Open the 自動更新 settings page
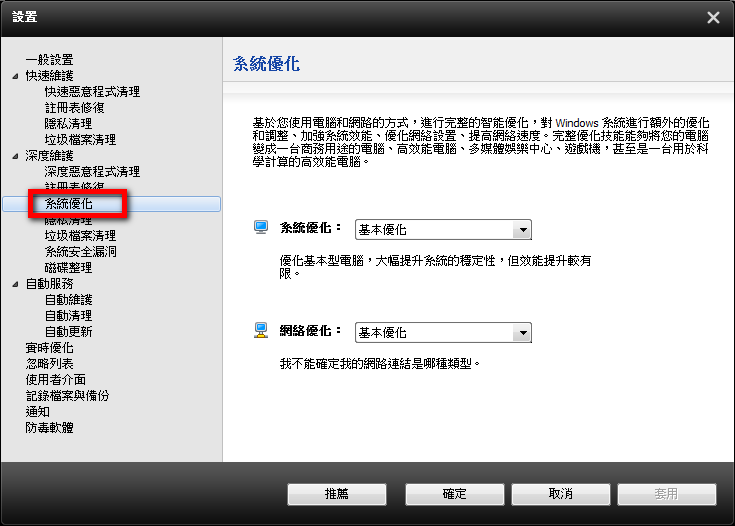The image size is (735, 526). tap(68, 332)
